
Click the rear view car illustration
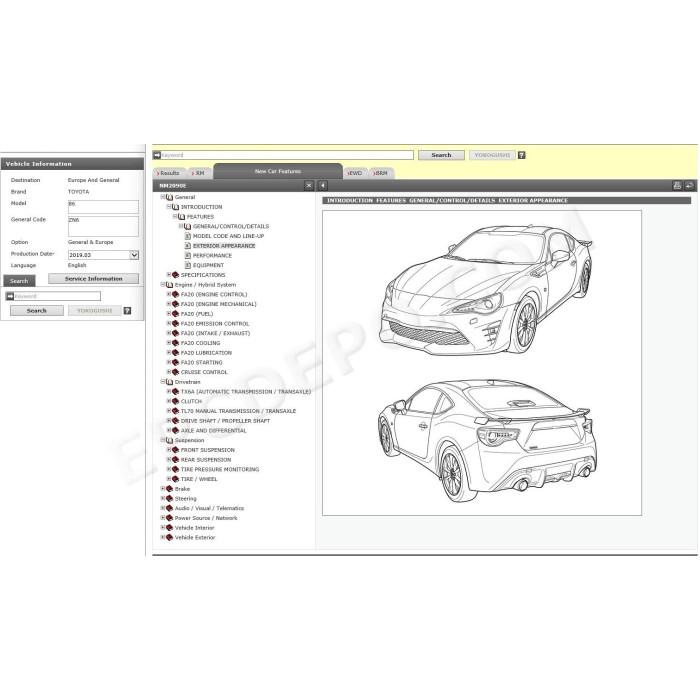[x=487, y=441]
